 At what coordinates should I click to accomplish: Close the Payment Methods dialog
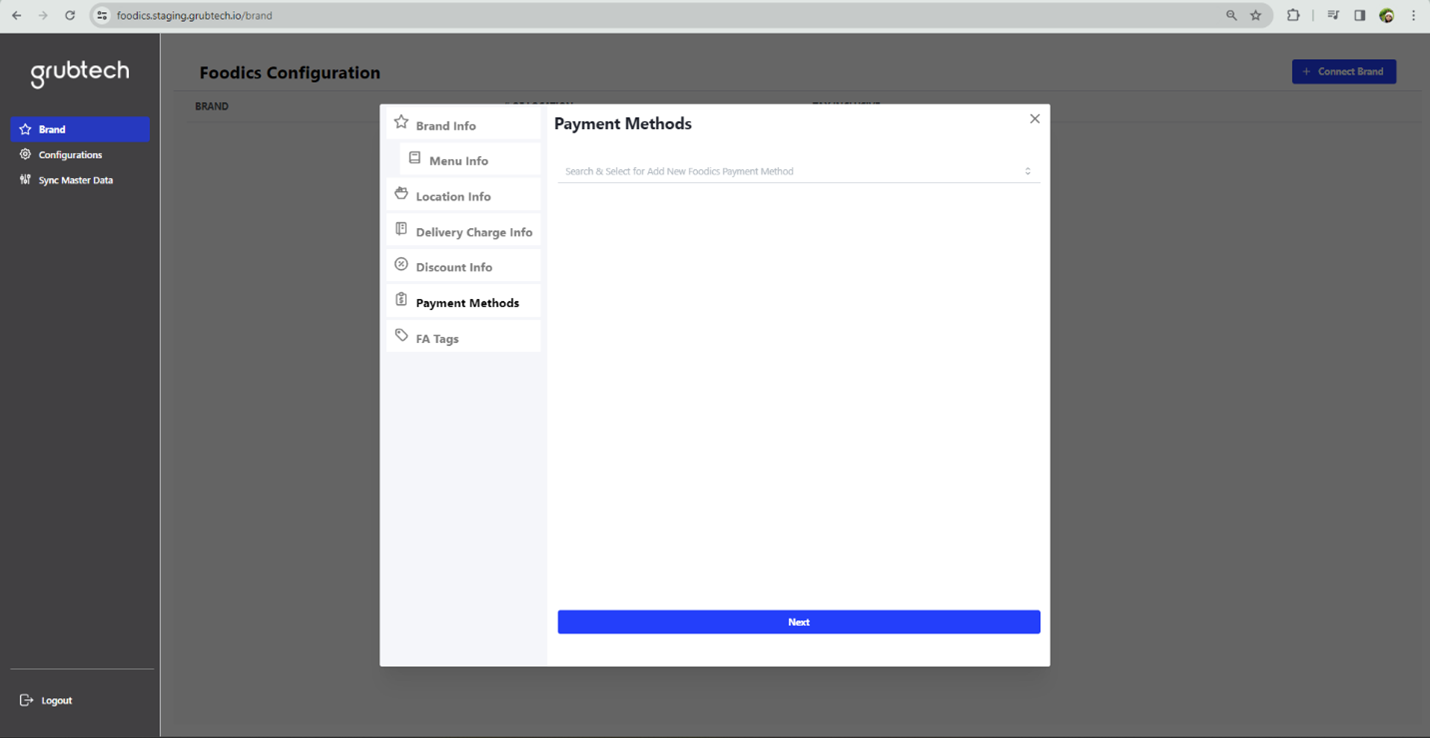click(1035, 119)
